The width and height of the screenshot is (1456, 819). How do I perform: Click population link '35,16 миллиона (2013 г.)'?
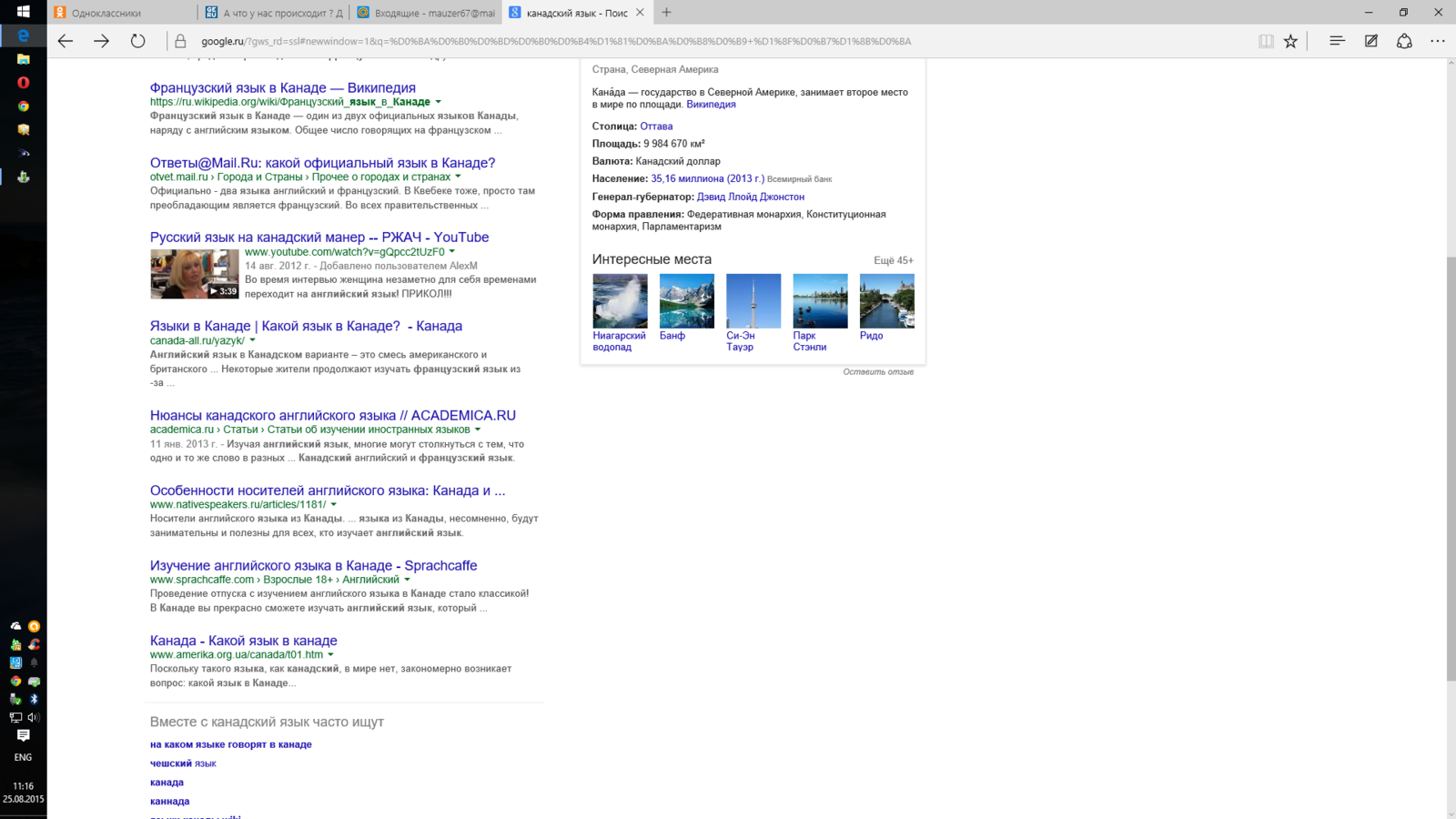707,179
